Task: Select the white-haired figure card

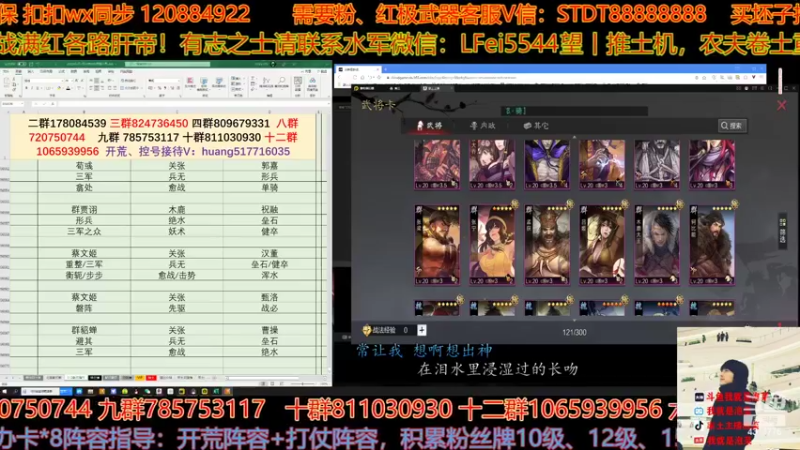Action: click(x=657, y=244)
